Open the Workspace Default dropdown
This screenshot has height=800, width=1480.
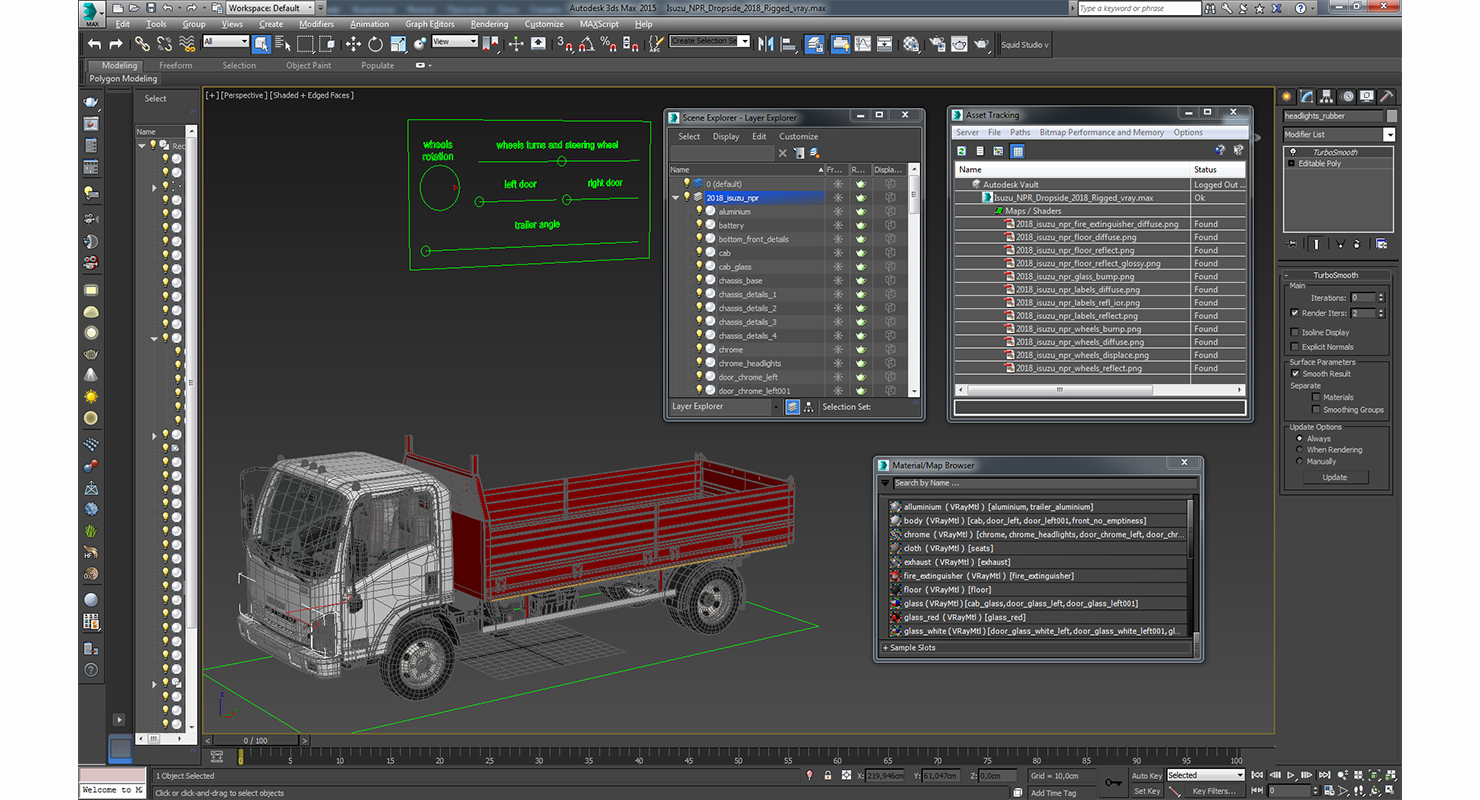pos(269,8)
